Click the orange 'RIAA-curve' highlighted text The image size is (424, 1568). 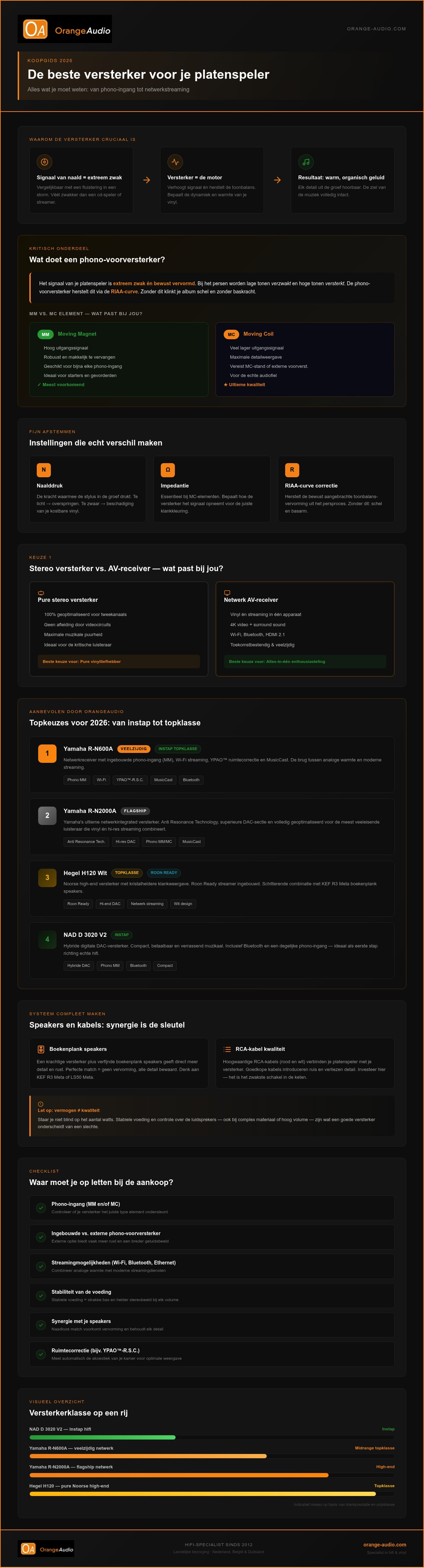coord(124,292)
